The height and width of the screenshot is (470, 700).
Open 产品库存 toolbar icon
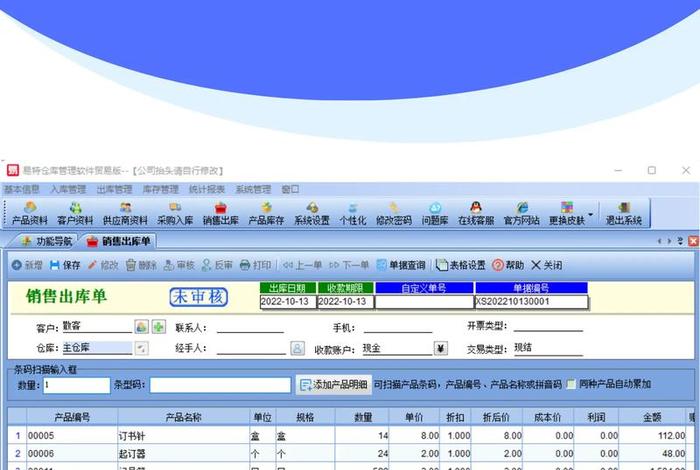point(266,213)
